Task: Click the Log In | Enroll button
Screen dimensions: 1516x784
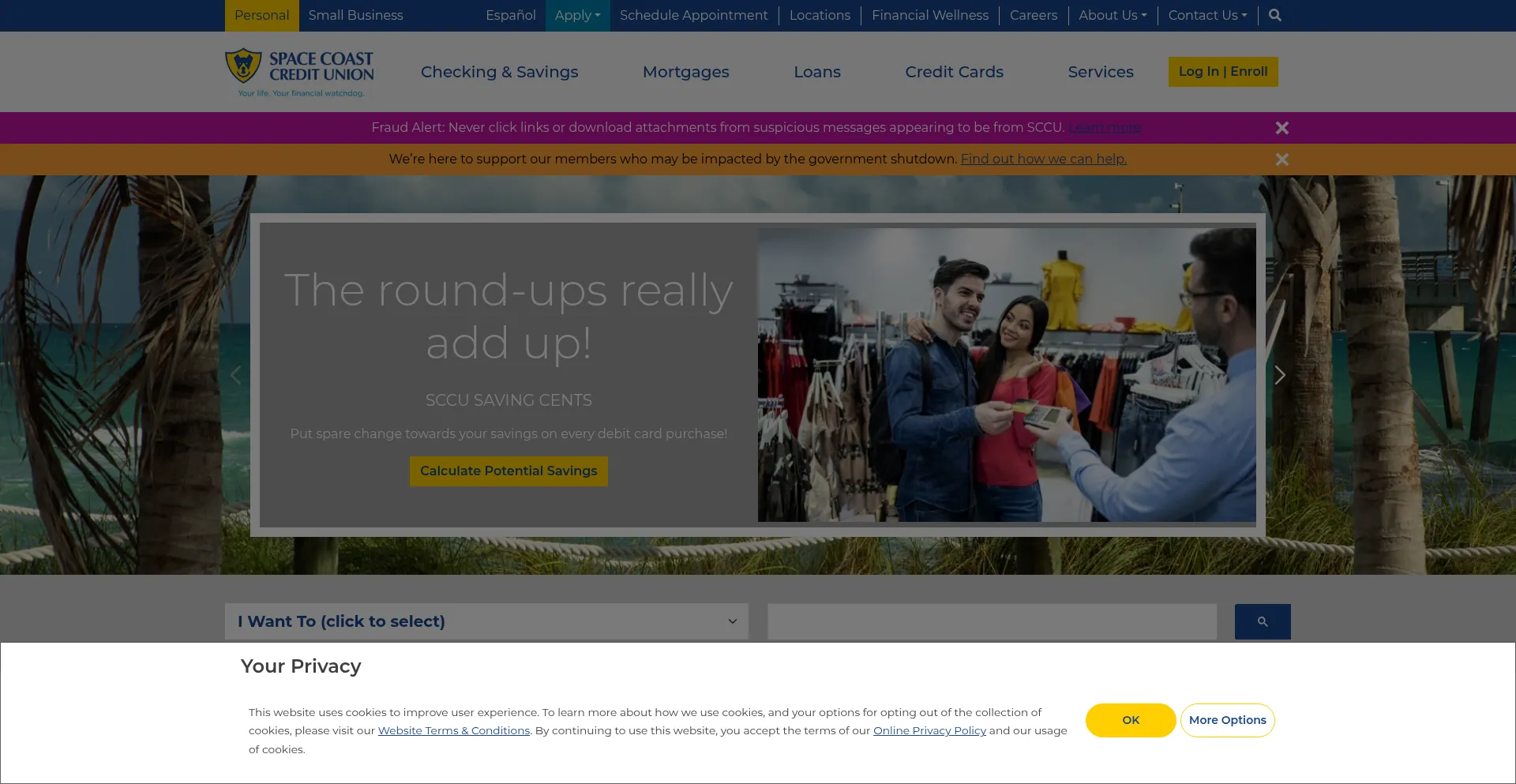Action: [x=1223, y=72]
